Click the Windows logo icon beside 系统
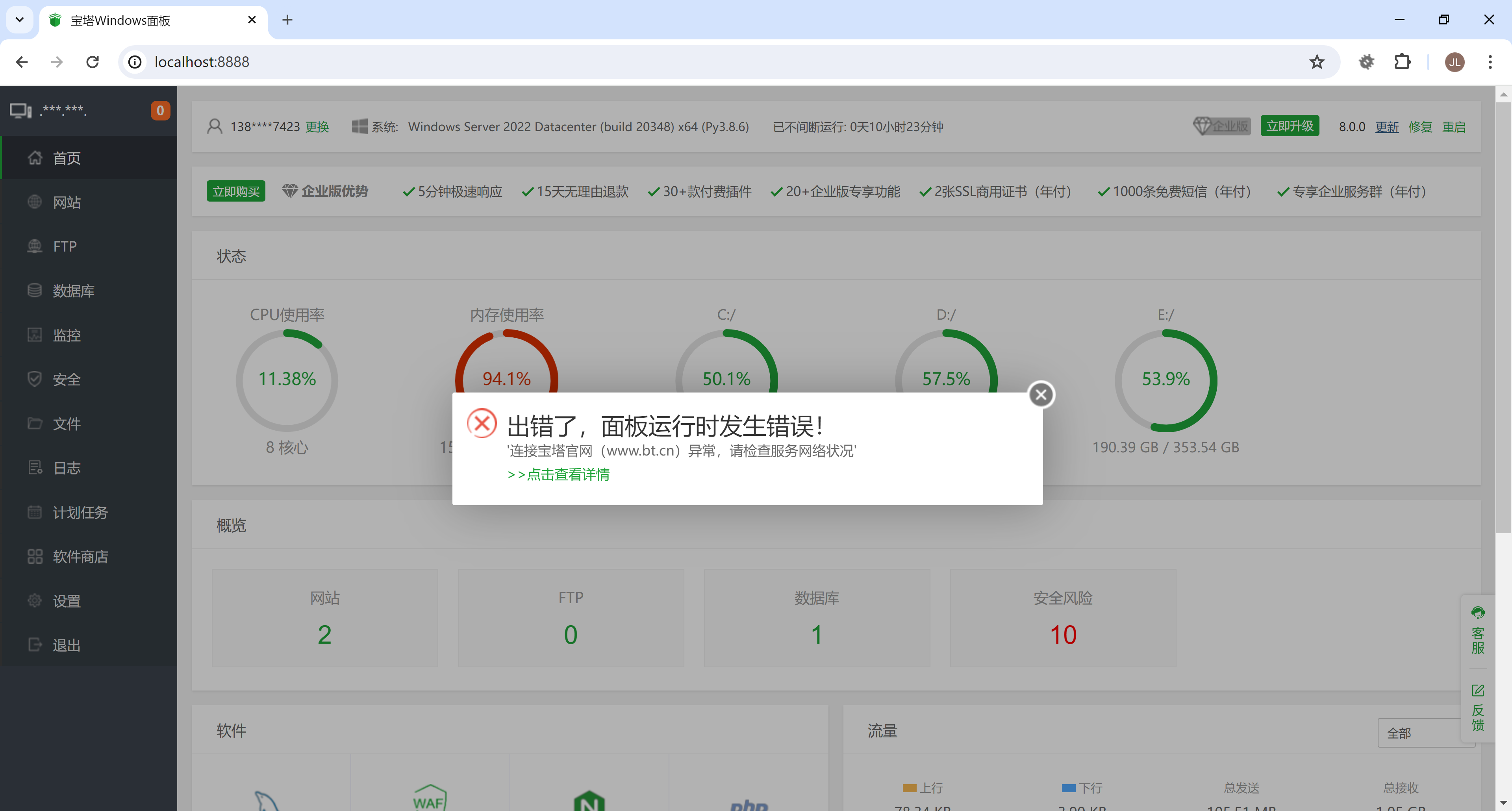 point(359,126)
